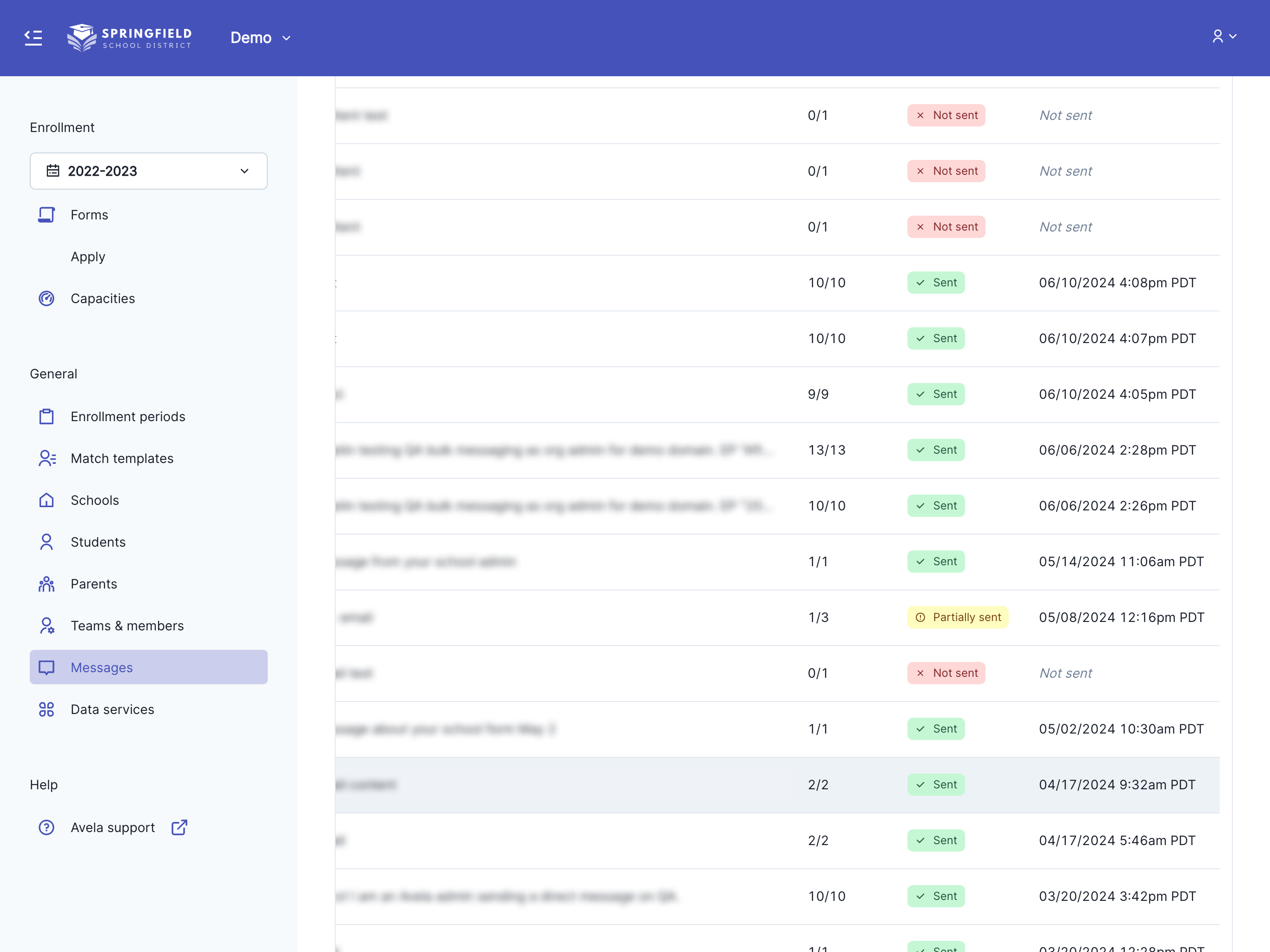Viewport: 1270px width, 952px height.
Task: Click the Parents group icon
Action: point(46,584)
